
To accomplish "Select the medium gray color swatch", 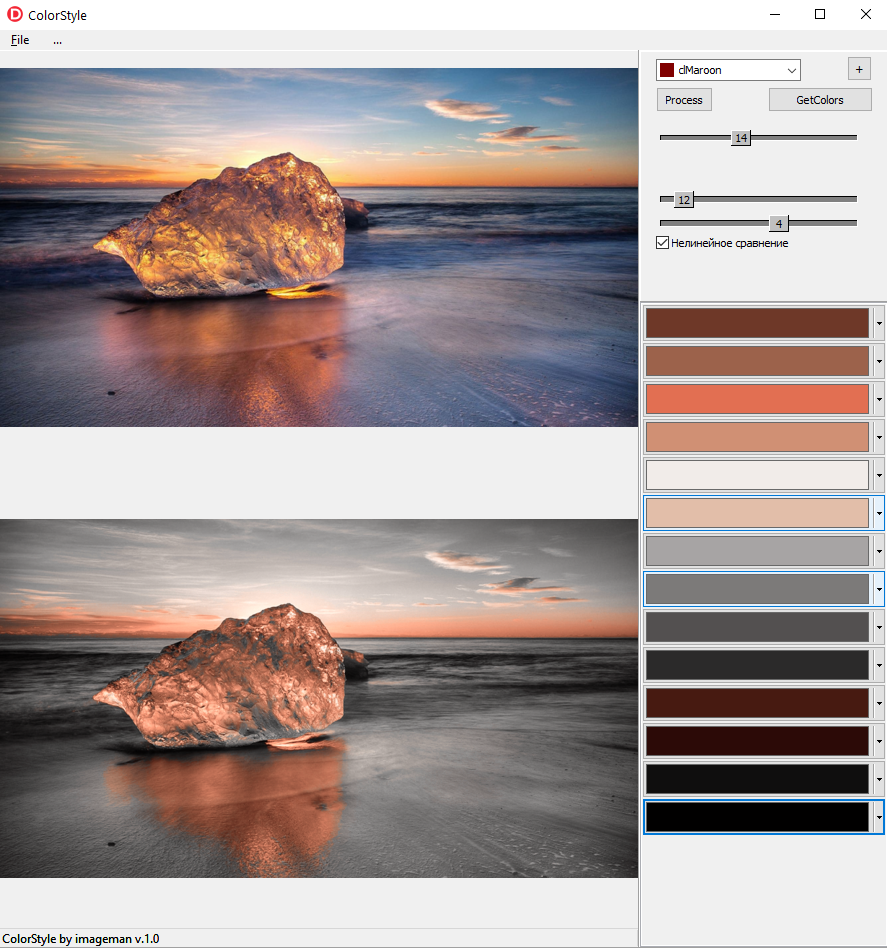I will click(757, 589).
